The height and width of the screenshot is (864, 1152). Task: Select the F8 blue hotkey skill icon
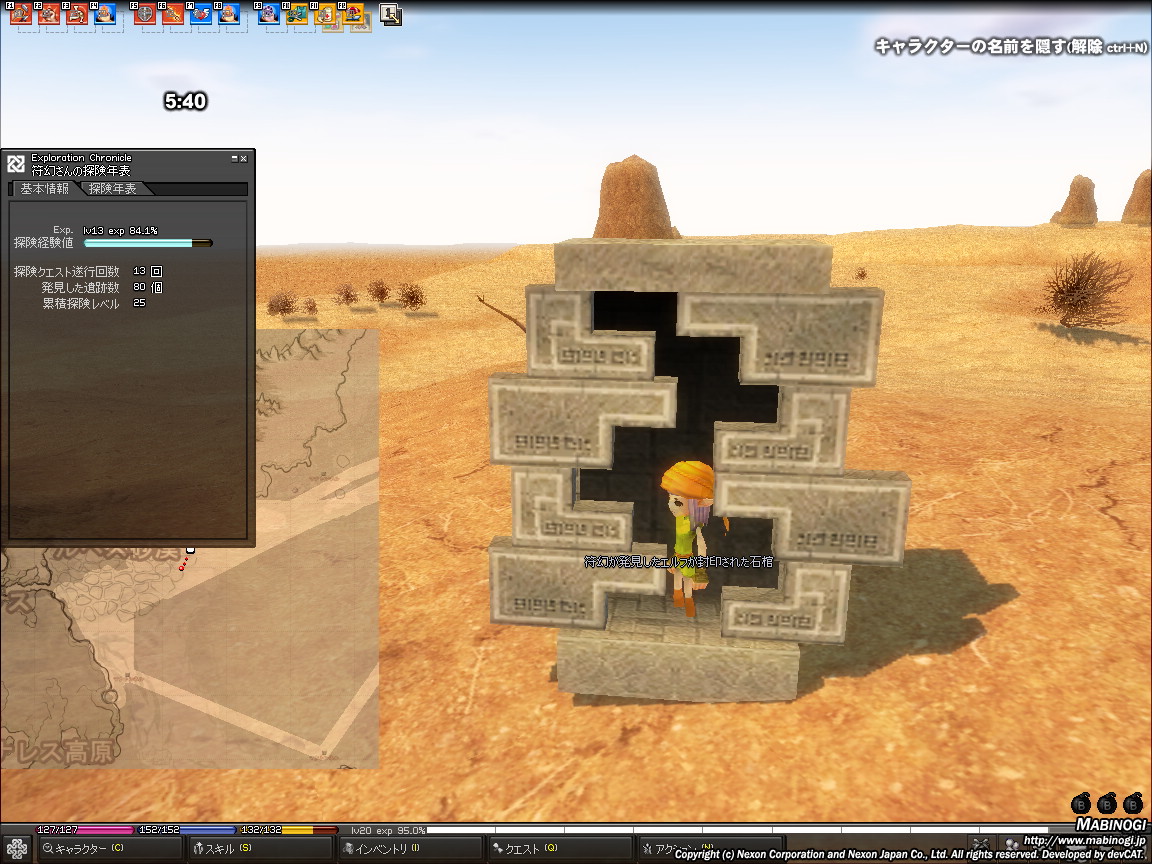pyautogui.click(x=228, y=14)
